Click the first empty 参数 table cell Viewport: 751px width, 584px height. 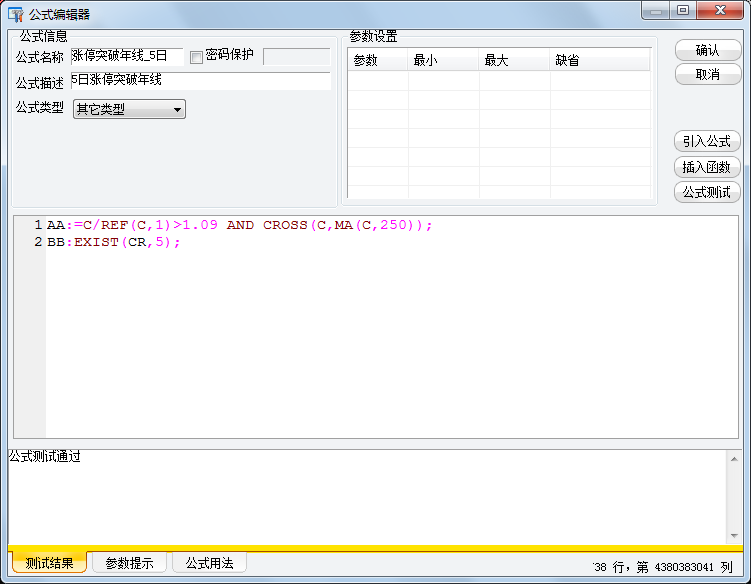(x=378, y=81)
